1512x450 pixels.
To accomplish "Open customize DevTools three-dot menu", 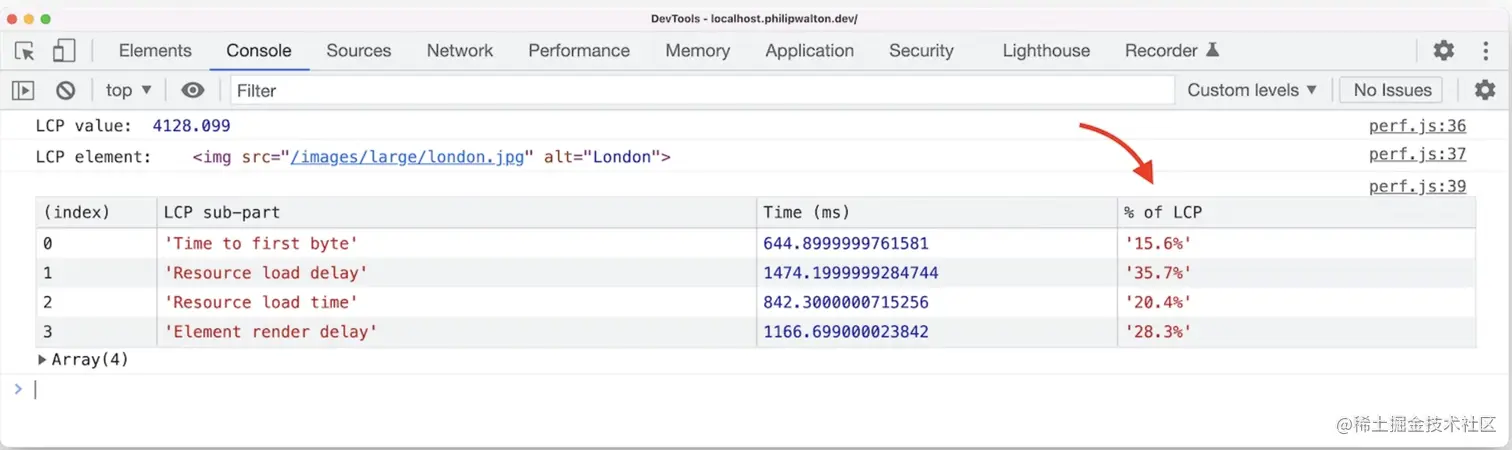I will 1484,51.
